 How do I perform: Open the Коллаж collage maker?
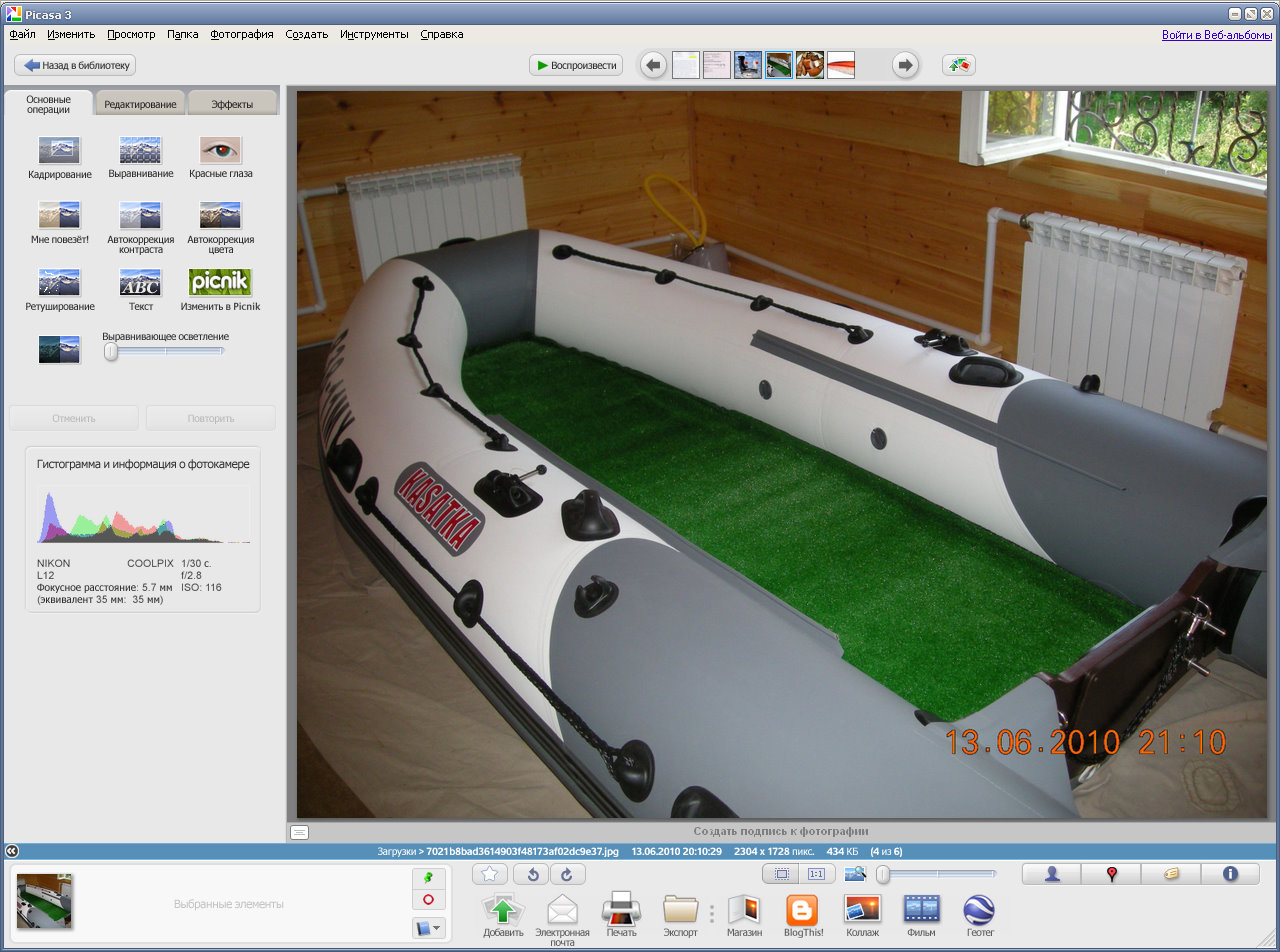[862, 911]
